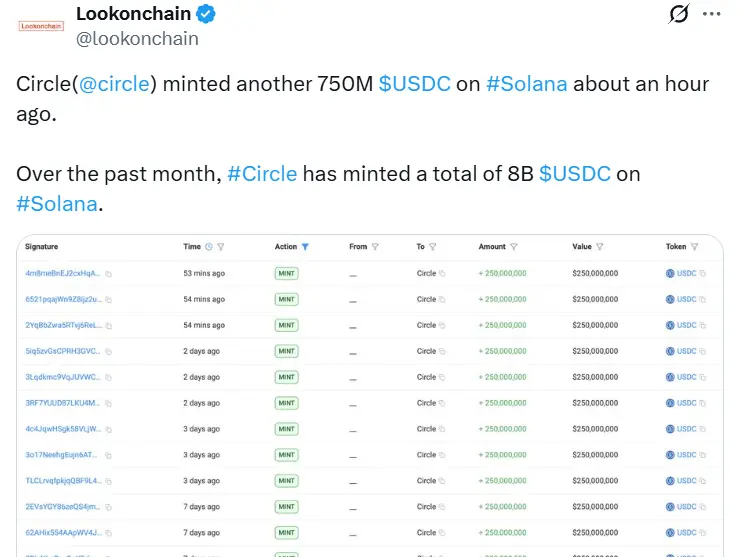Click the Lookonchain profile avatar
The height and width of the screenshot is (557, 744).
41,26
